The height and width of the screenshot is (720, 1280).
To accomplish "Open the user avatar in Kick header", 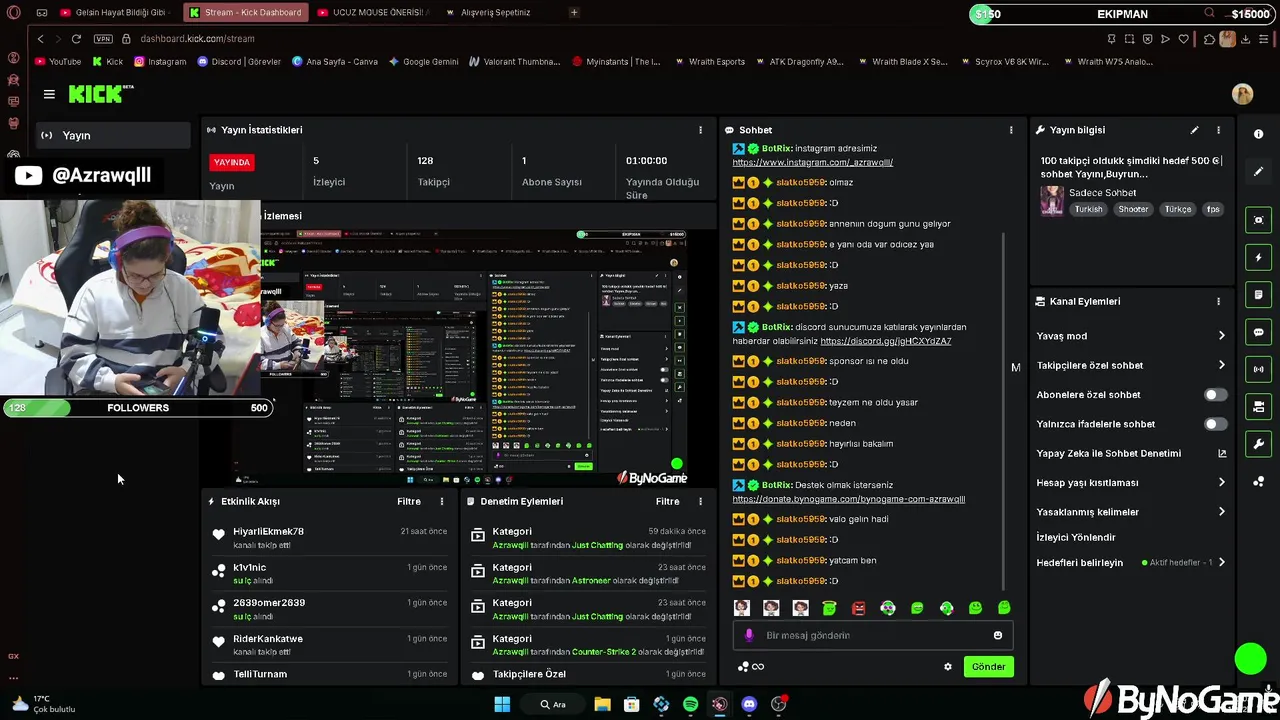I will [1242, 94].
